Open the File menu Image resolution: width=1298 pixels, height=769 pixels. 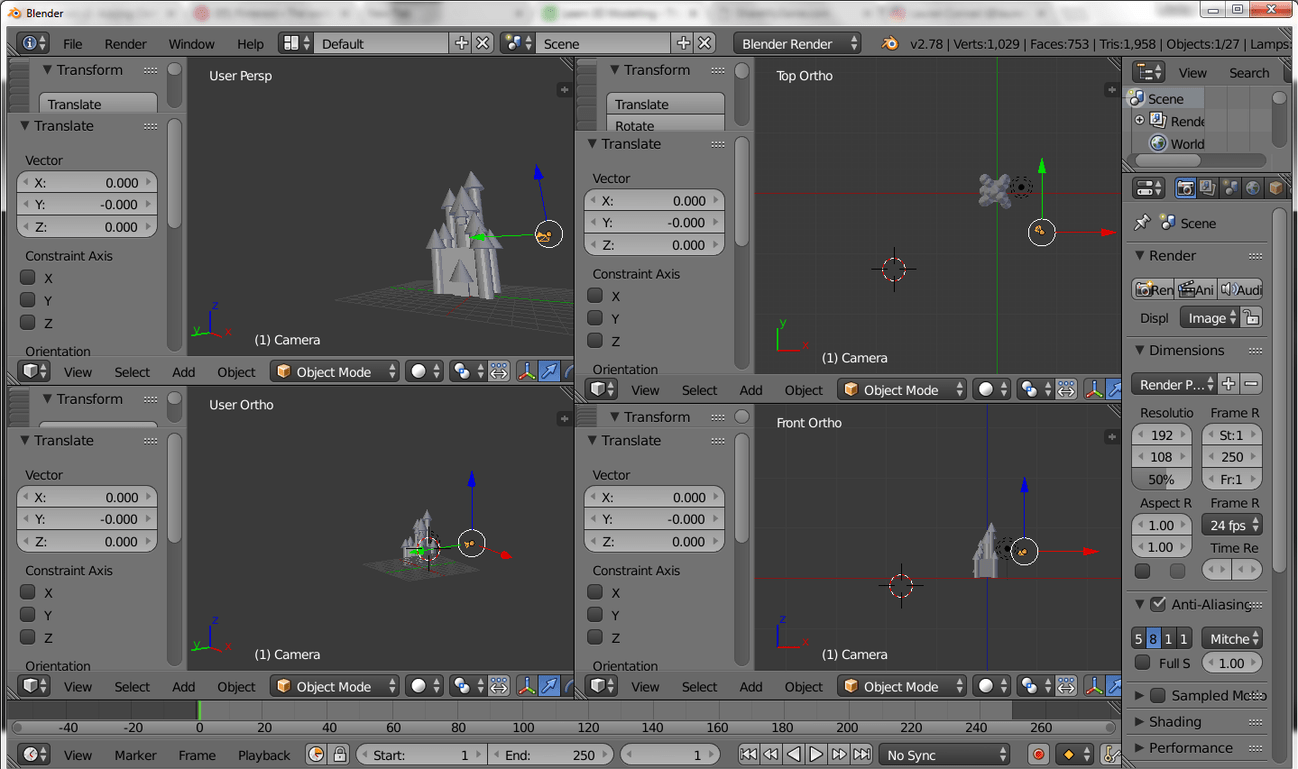(73, 43)
